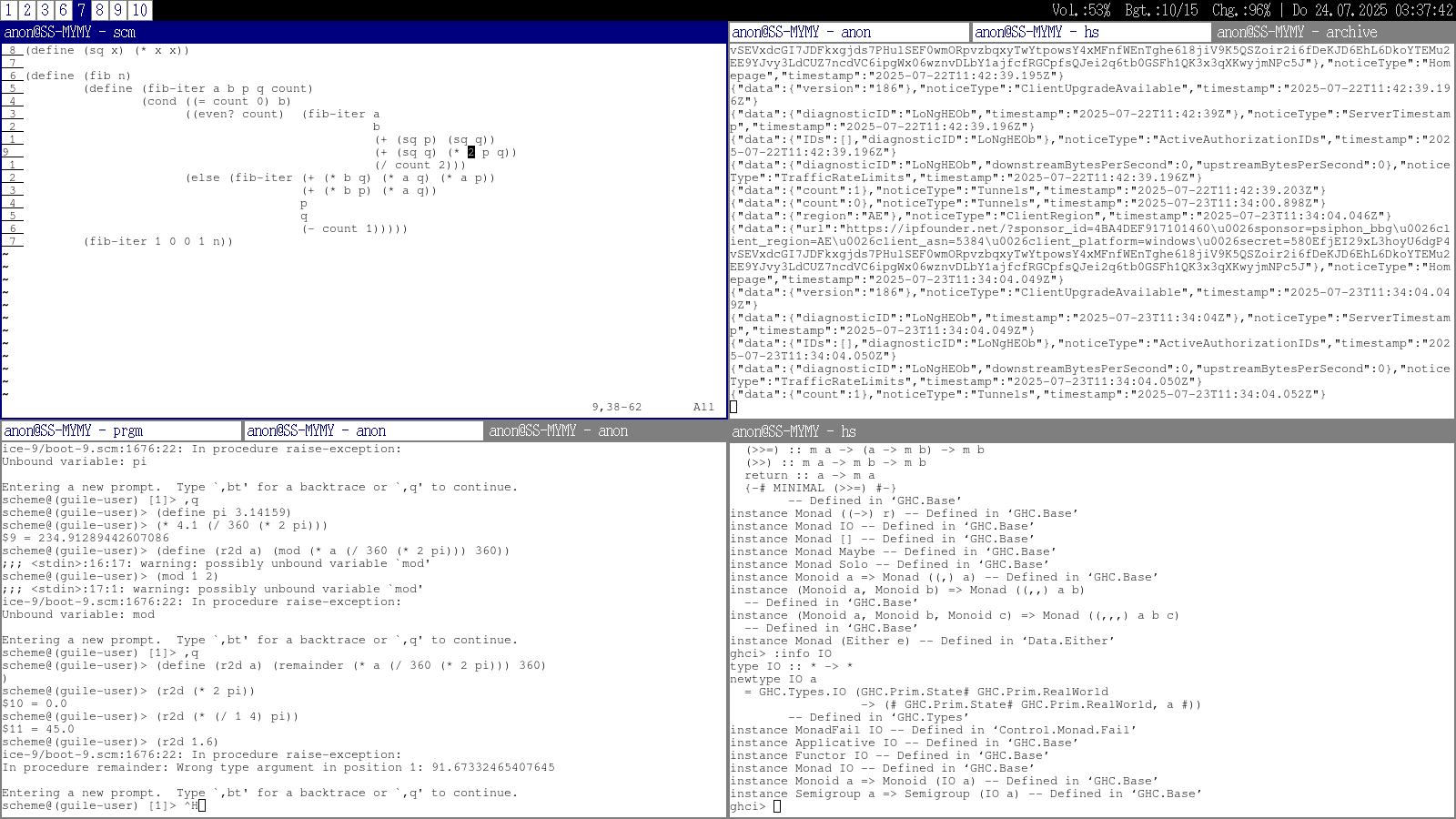
Task: Click the cursor block in top-right terminal
Action: 733,407
